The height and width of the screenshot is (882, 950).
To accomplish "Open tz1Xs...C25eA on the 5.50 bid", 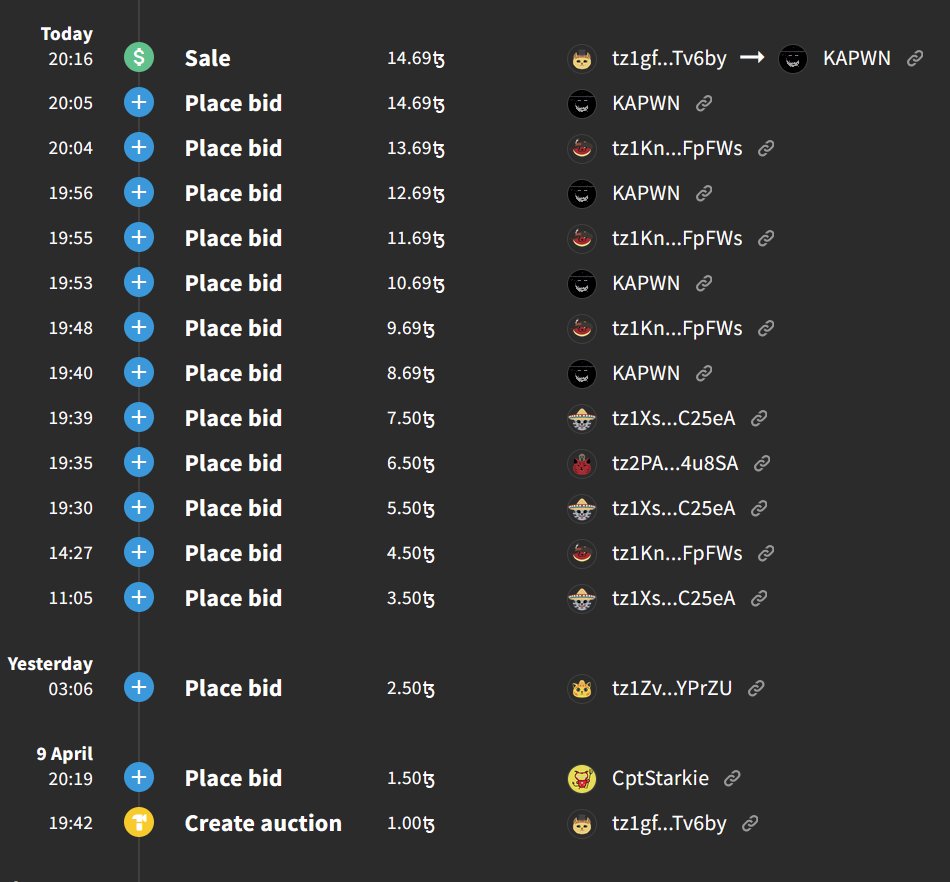I will click(x=673, y=508).
